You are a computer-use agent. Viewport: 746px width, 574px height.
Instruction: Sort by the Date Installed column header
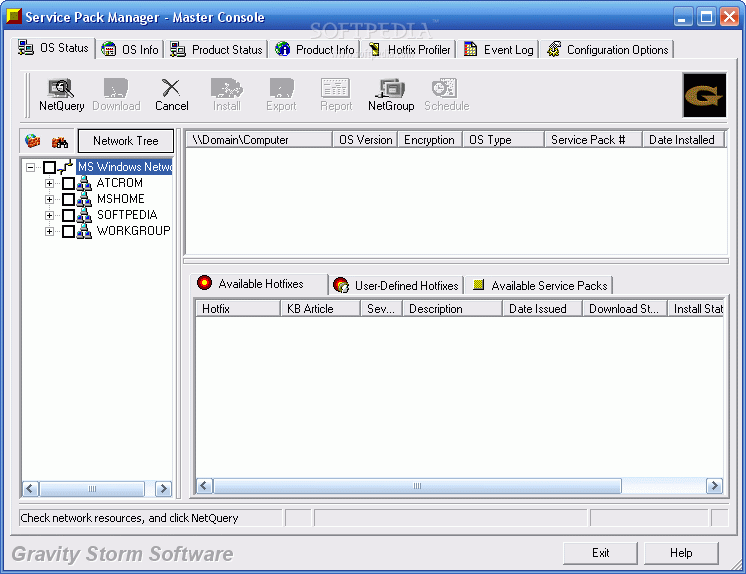tap(683, 140)
